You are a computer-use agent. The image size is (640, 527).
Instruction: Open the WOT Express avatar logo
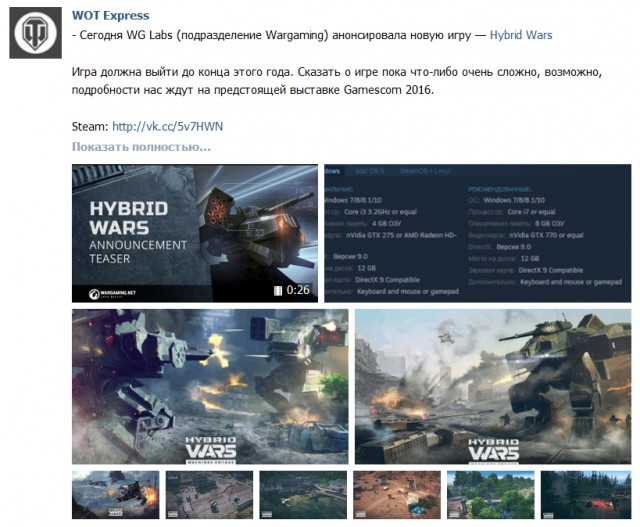36,33
